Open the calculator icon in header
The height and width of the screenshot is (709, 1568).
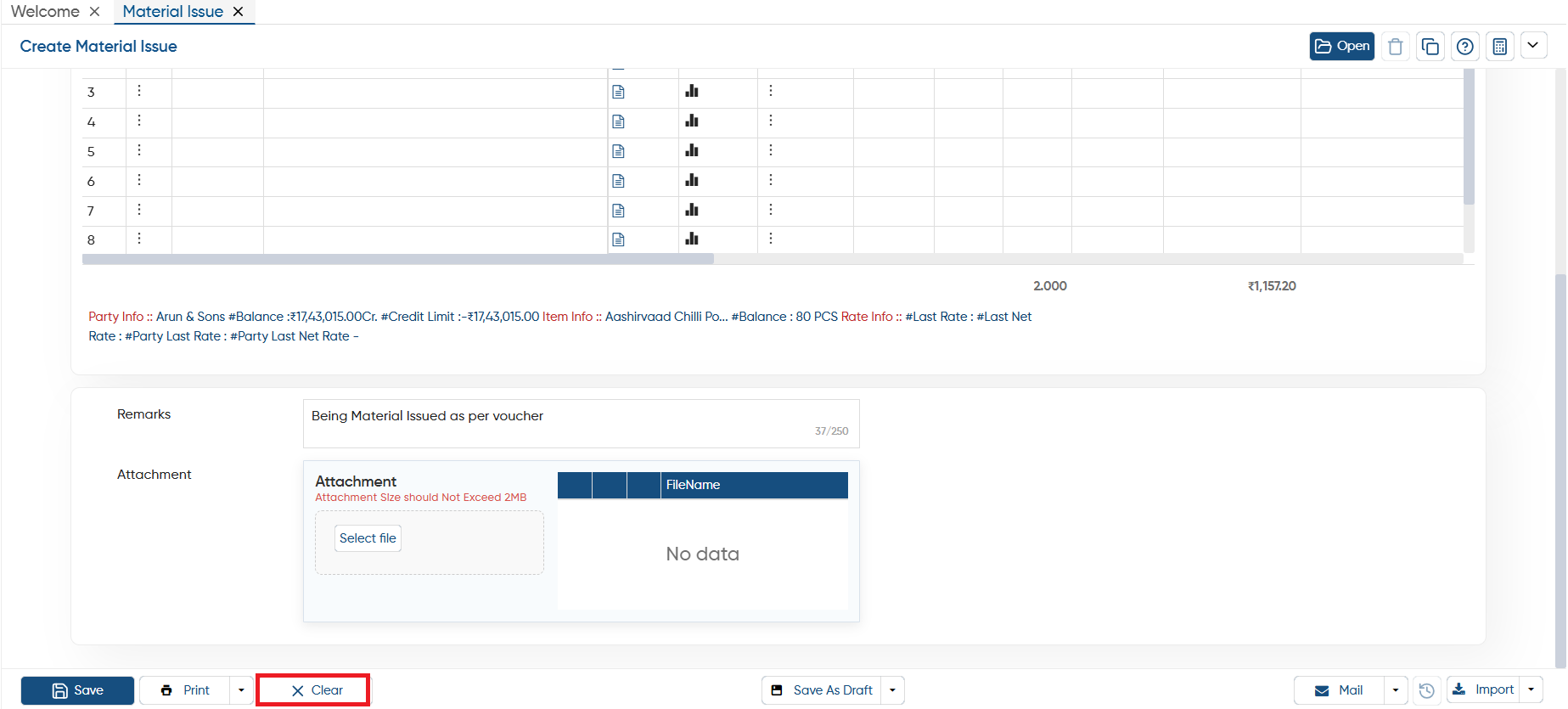point(1500,47)
